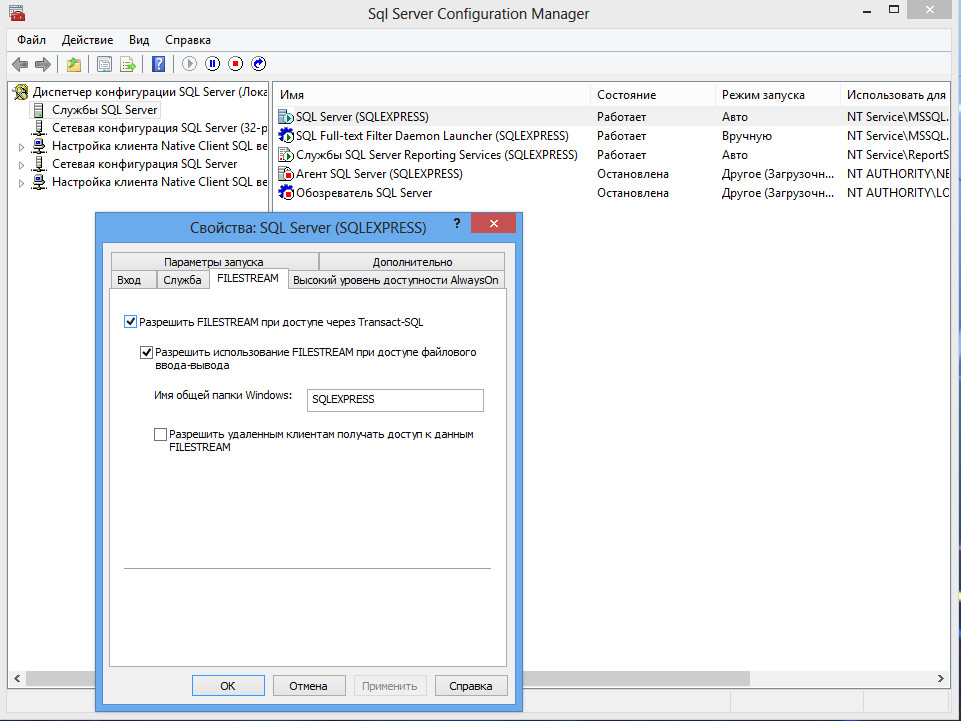The width and height of the screenshot is (961, 721).
Task: Click the Export list toolbar icon
Action: 128,64
